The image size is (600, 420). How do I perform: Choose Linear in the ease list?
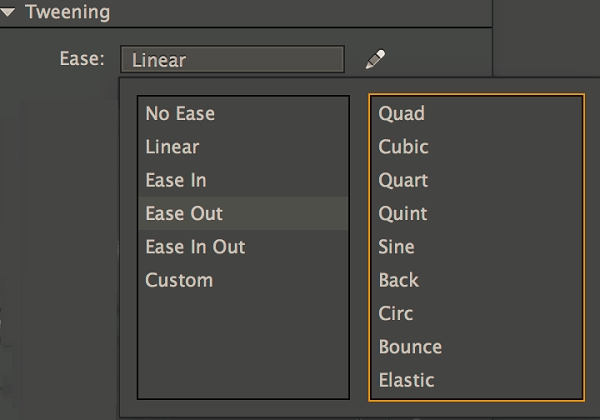pyautogui.click(x=172, y=147)
